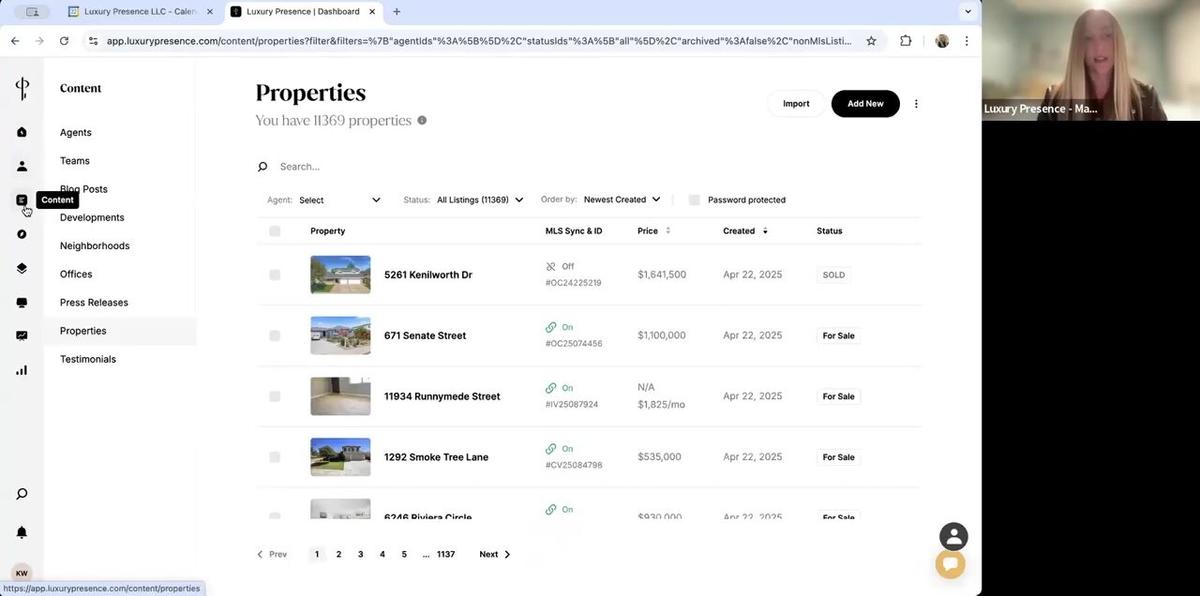Click the MLS sync link icon for 11934 Runnymede Street
Screen dimensions: 1200x596
pos(551,388)
